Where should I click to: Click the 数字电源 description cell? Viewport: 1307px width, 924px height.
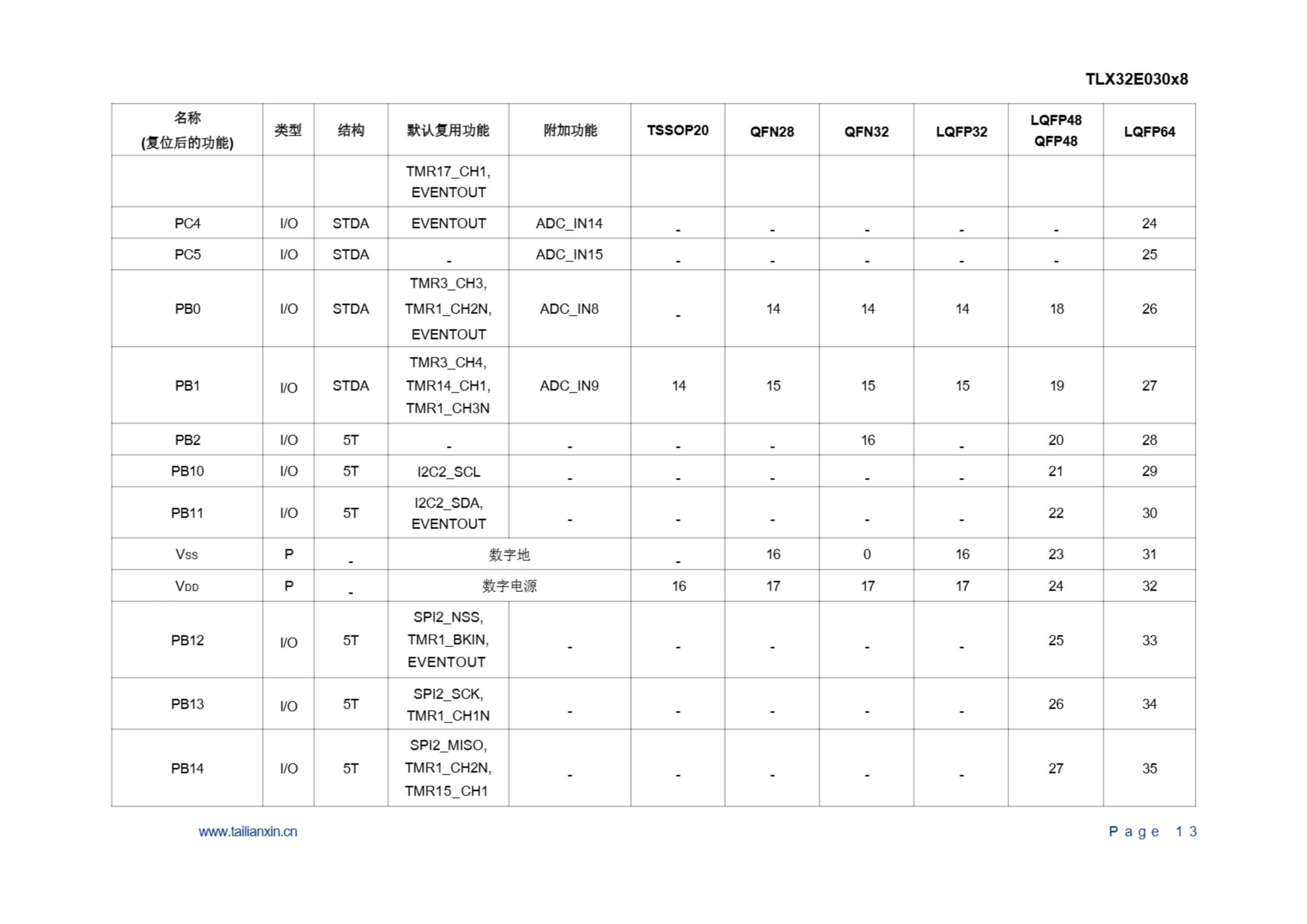click(x=509, y=586)
